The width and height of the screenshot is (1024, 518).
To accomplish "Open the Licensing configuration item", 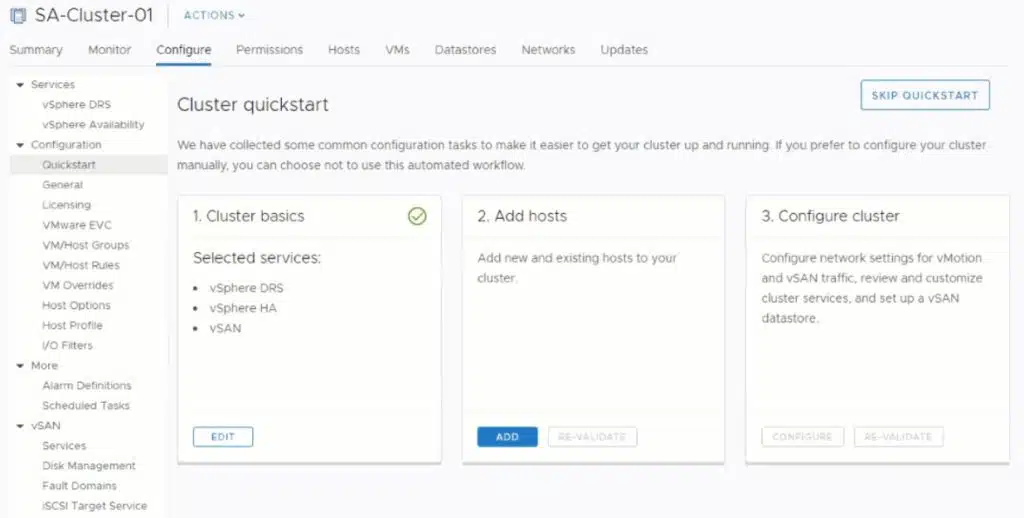I will 67,205.
